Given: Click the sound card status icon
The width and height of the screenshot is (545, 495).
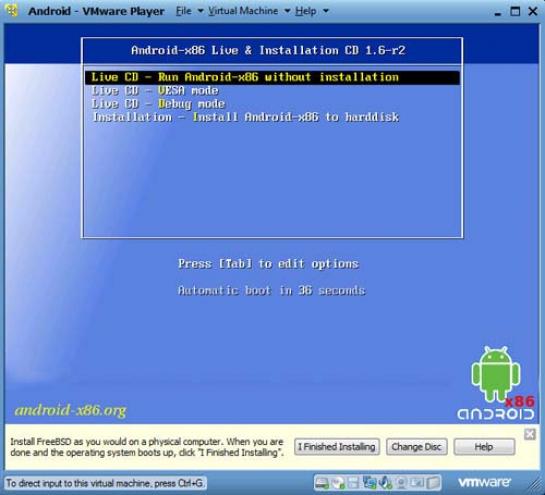Looking at the screenshot, I should [x=385, y=482].
